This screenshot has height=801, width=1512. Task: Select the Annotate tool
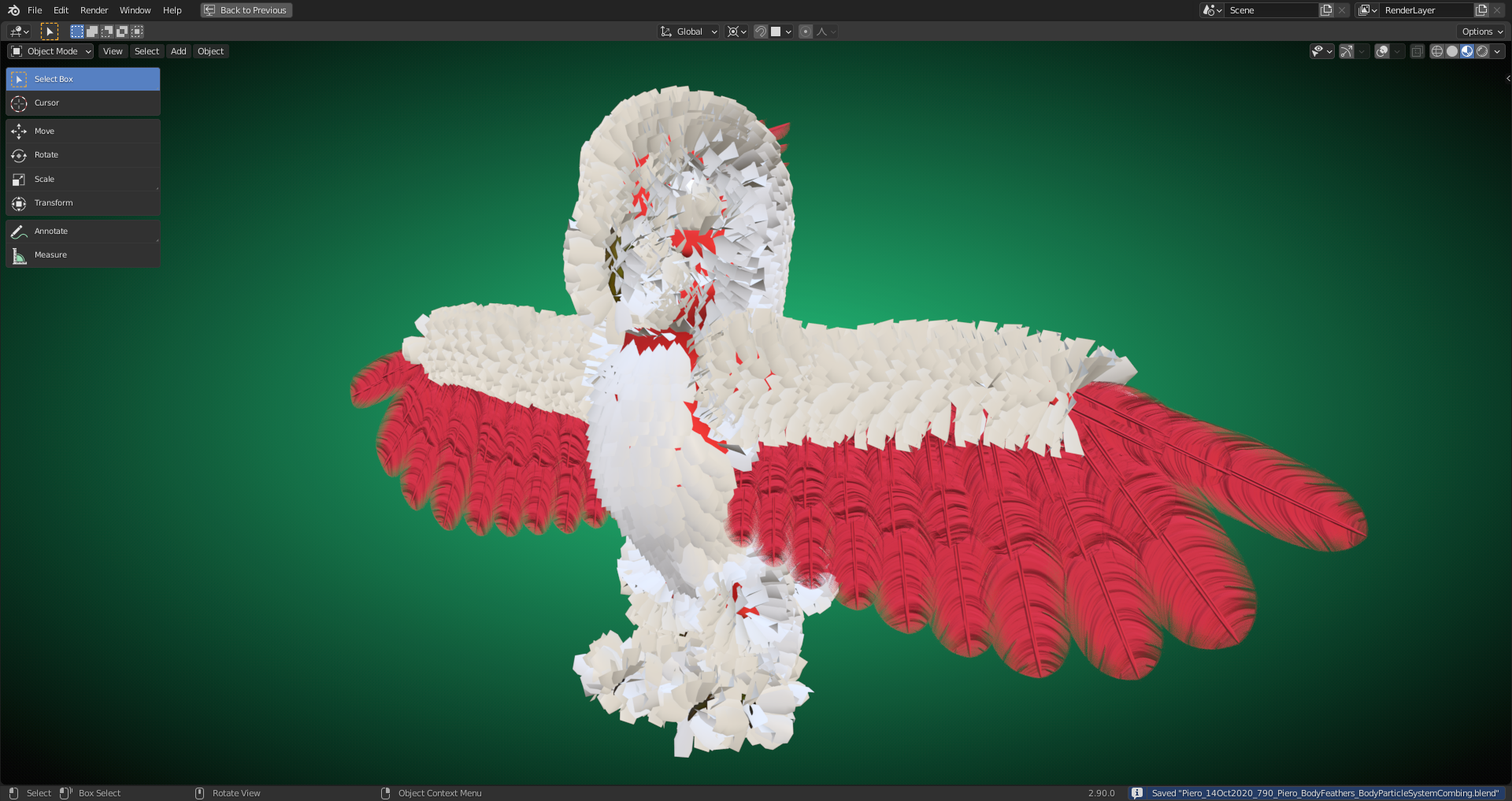point(82,231)
